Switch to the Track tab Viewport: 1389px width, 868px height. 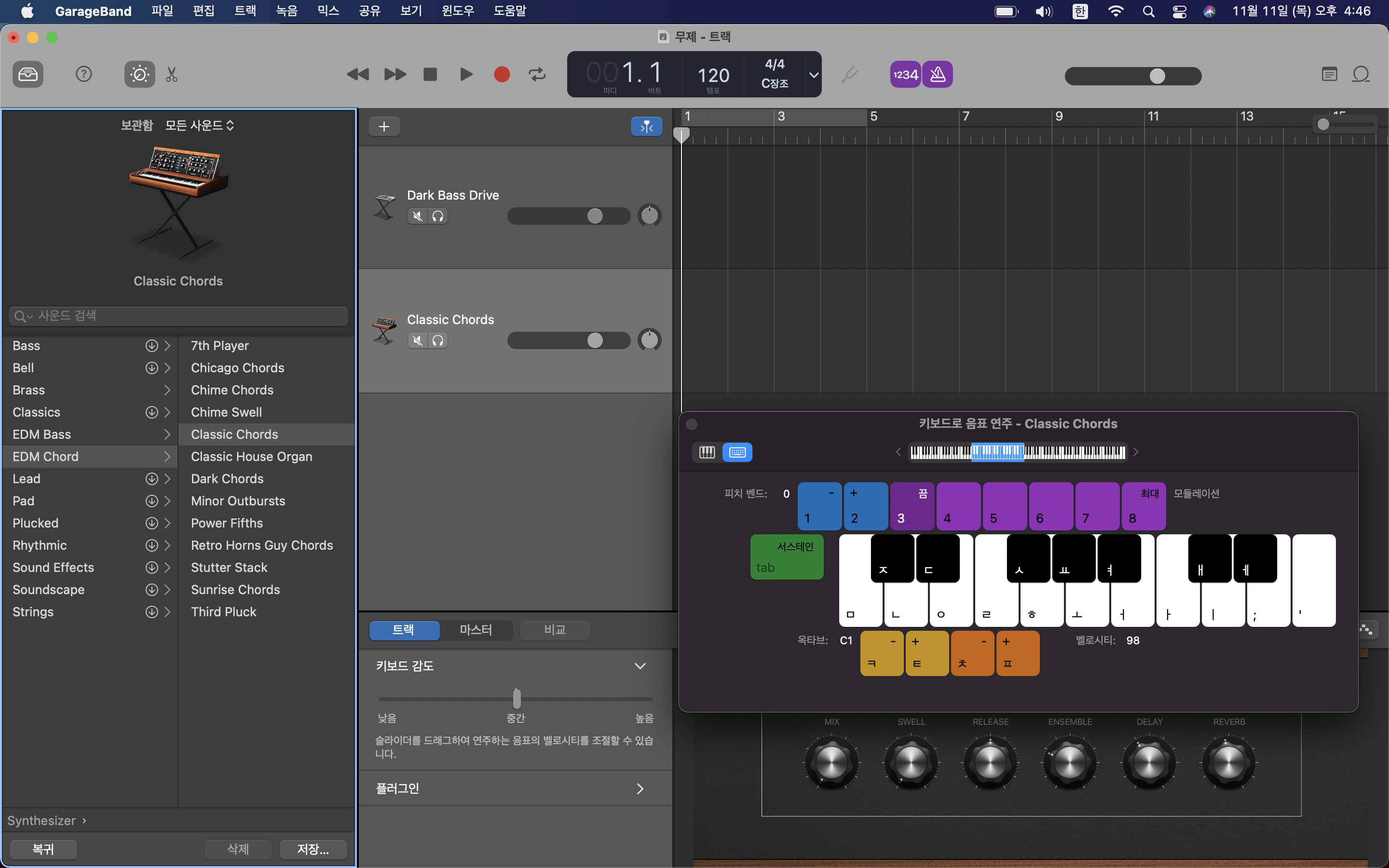[x=404, y=630]
